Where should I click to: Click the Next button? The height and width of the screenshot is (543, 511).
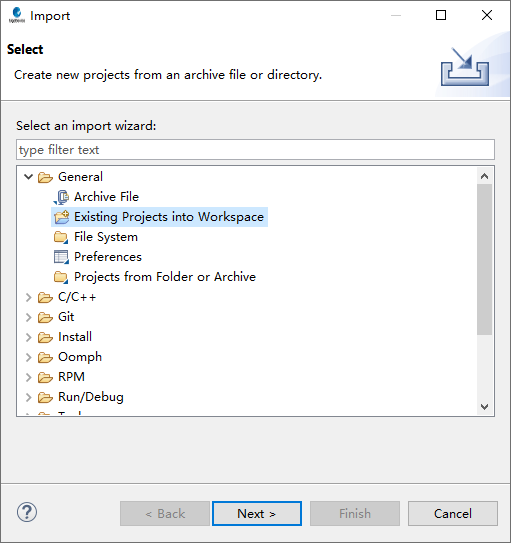pos(257,514)
